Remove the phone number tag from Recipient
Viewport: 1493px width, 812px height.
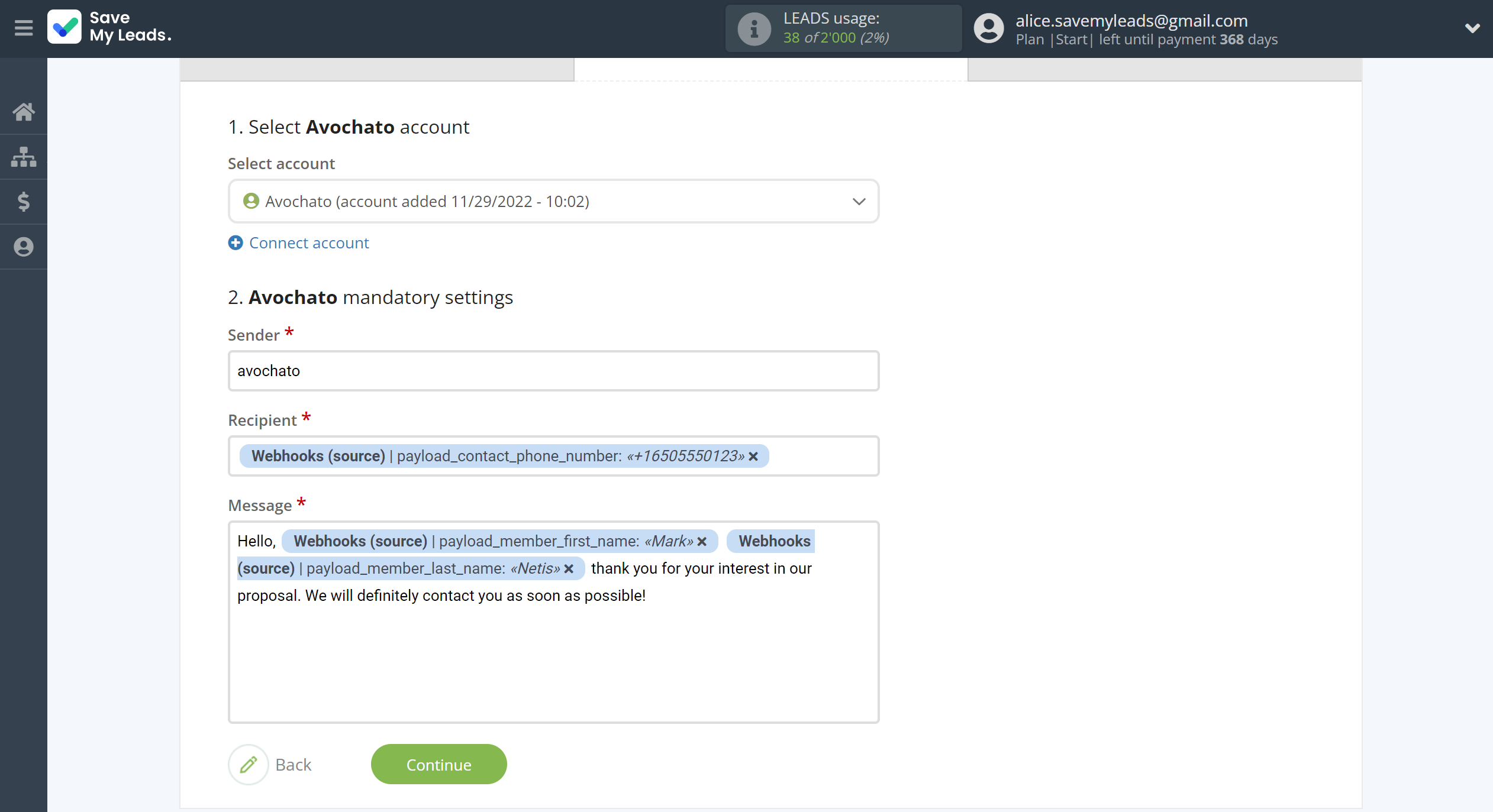coord(753,457)
